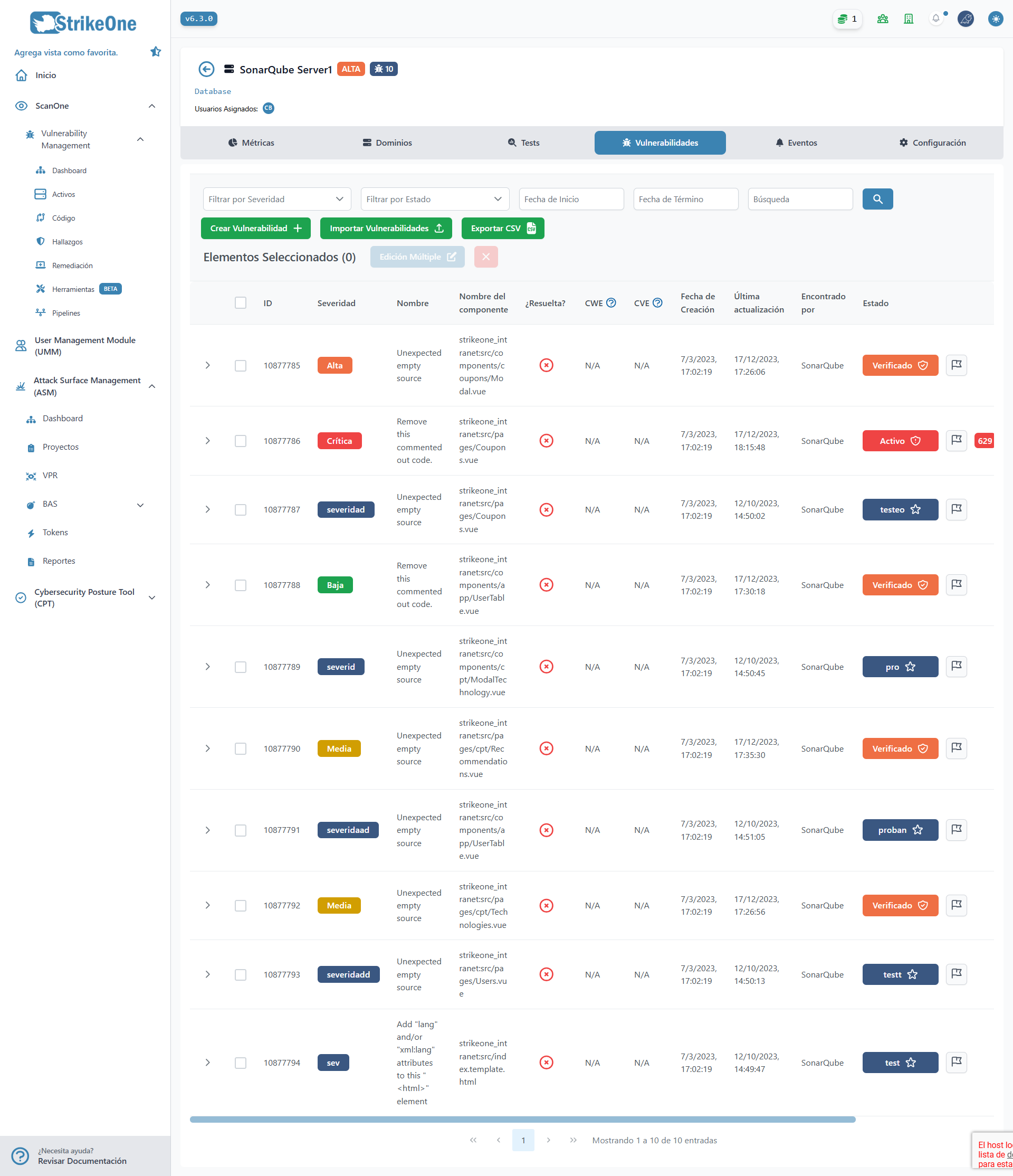Image resolution: width=1013 pixels, height=1176 pixels.
Task: Open the notifications bell icon
Action: (x=935, y=18)
